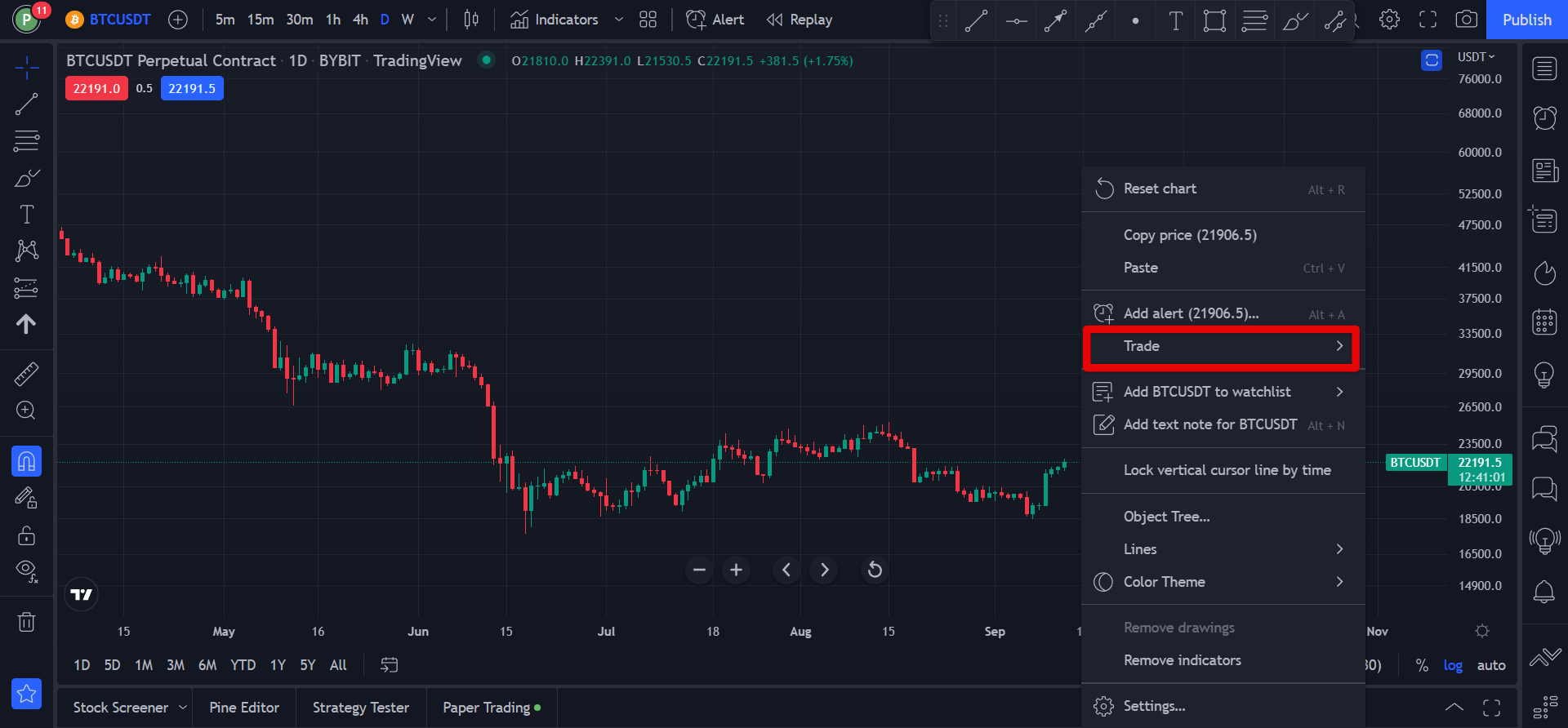The width and height of the screenshot is (1568, 728).
Task: Open the notifications bell icon
Action: pyautogui.click(x=1544, y=591)
